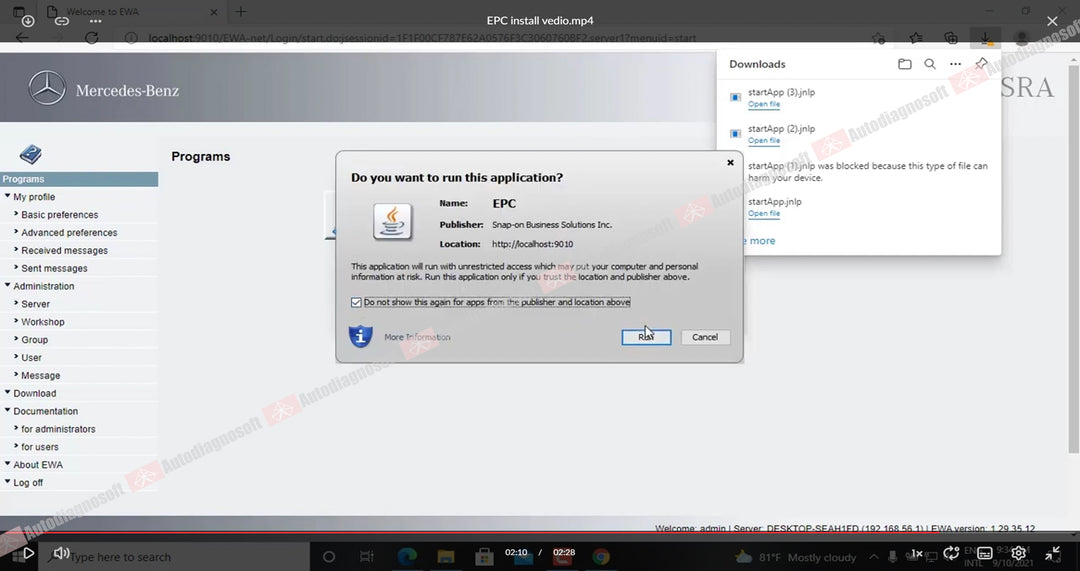
Task: Seek on the red video progress bar
Action: tap(540, 532)
